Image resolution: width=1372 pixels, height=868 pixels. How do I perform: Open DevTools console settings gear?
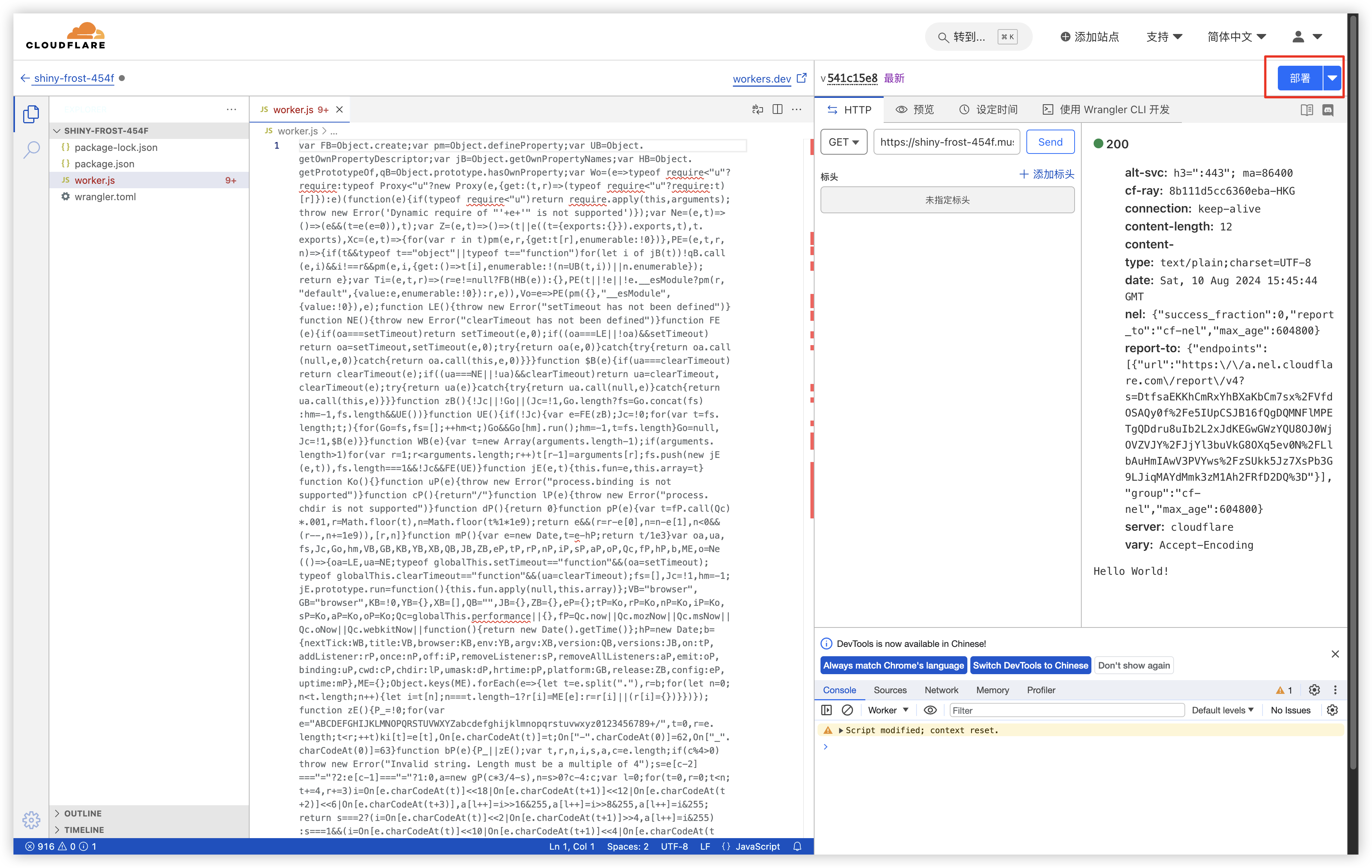(x=1332, y=710)
